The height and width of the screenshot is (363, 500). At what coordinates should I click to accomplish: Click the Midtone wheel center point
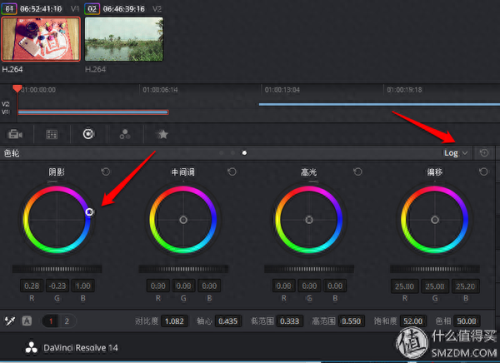click(183, 220)
